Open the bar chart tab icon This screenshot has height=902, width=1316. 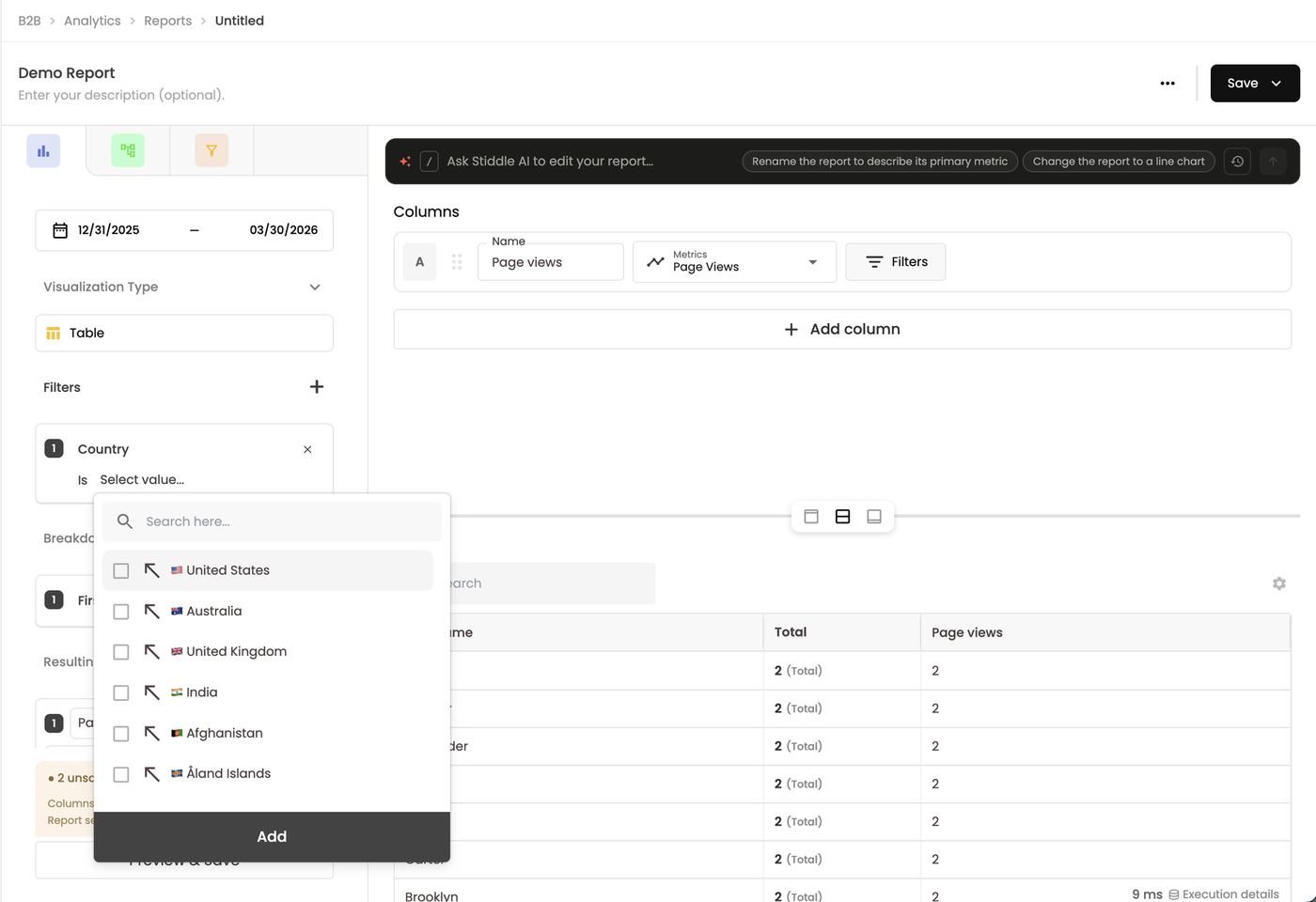tap(43, 150)
